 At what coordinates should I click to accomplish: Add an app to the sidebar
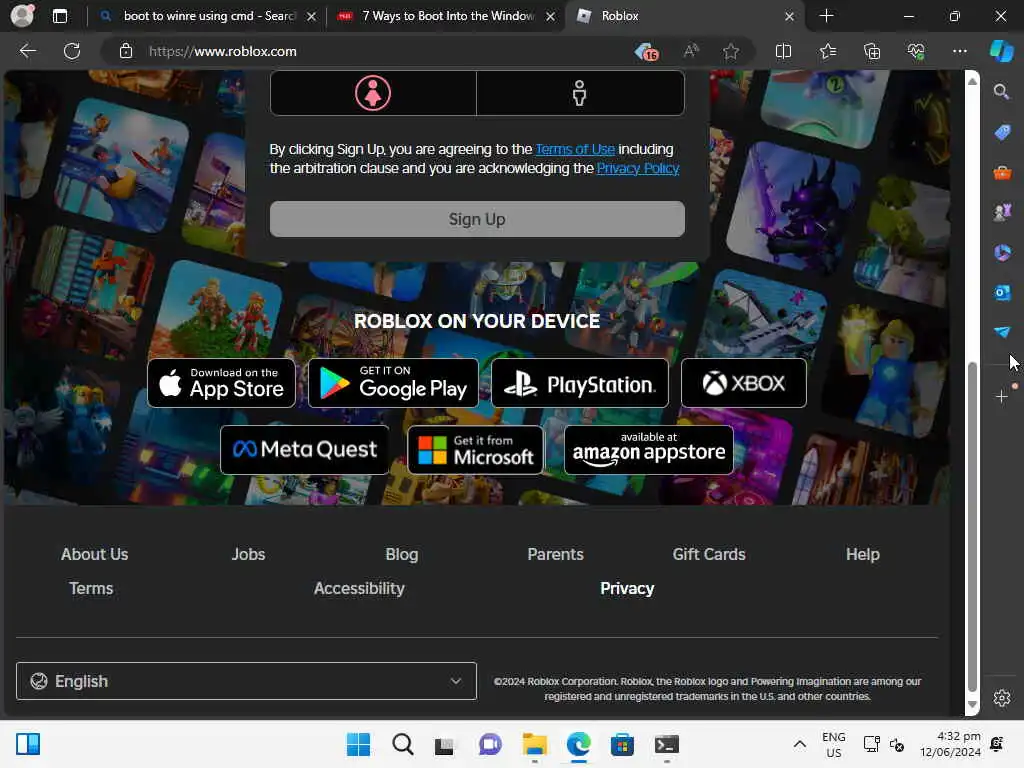point(1002,396)
